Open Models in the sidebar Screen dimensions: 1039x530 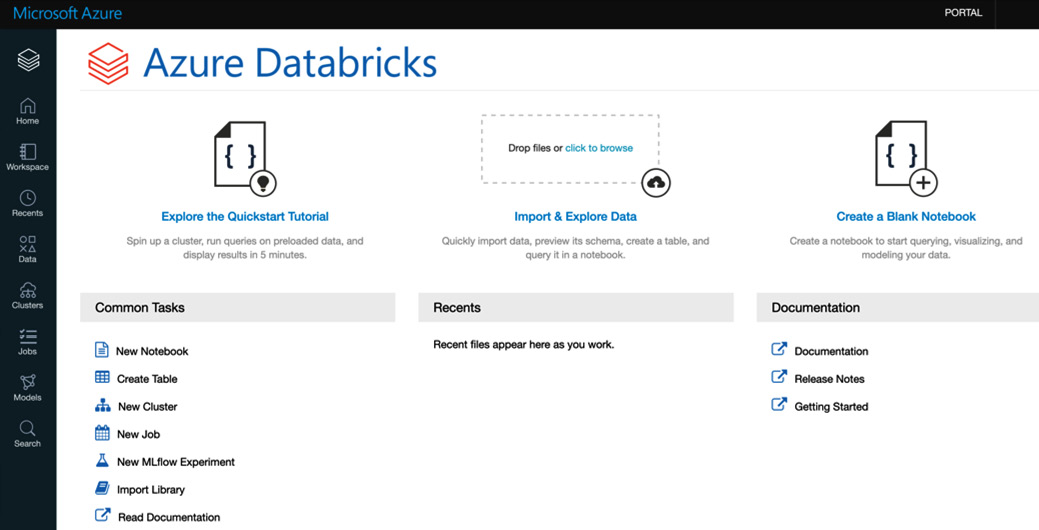pos(28,388)
